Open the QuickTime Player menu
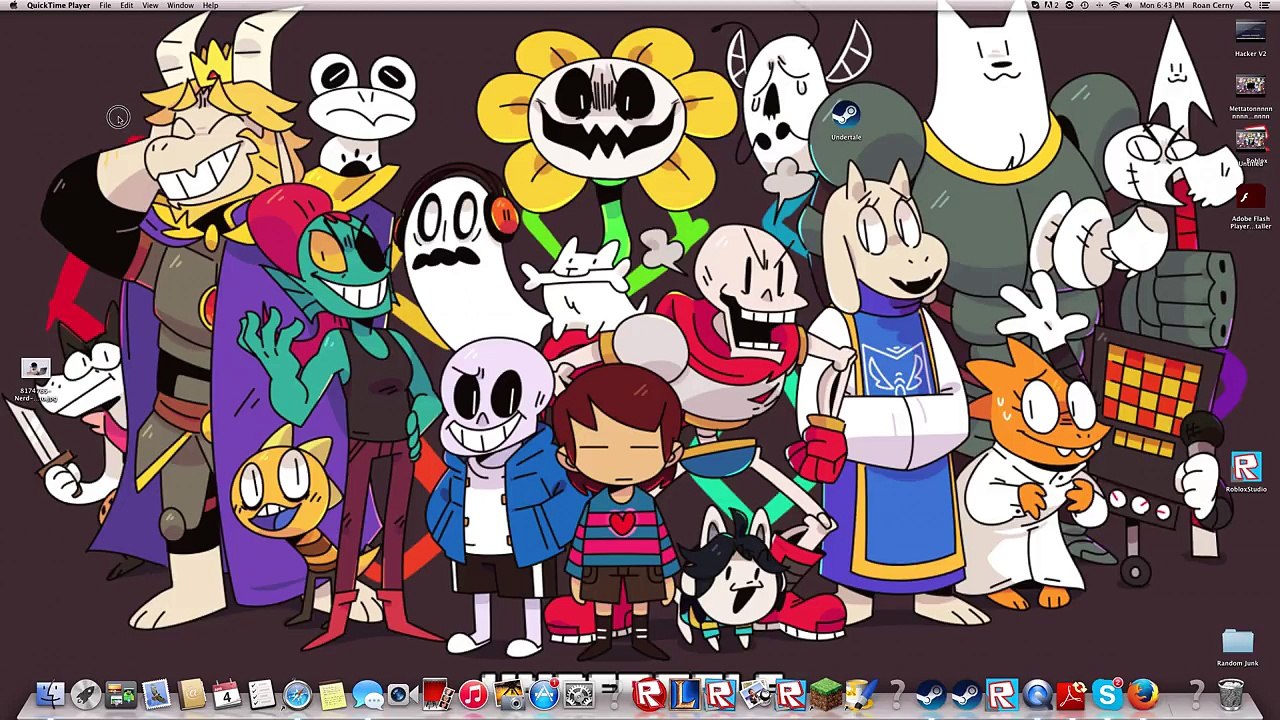 tap(58, 5)
